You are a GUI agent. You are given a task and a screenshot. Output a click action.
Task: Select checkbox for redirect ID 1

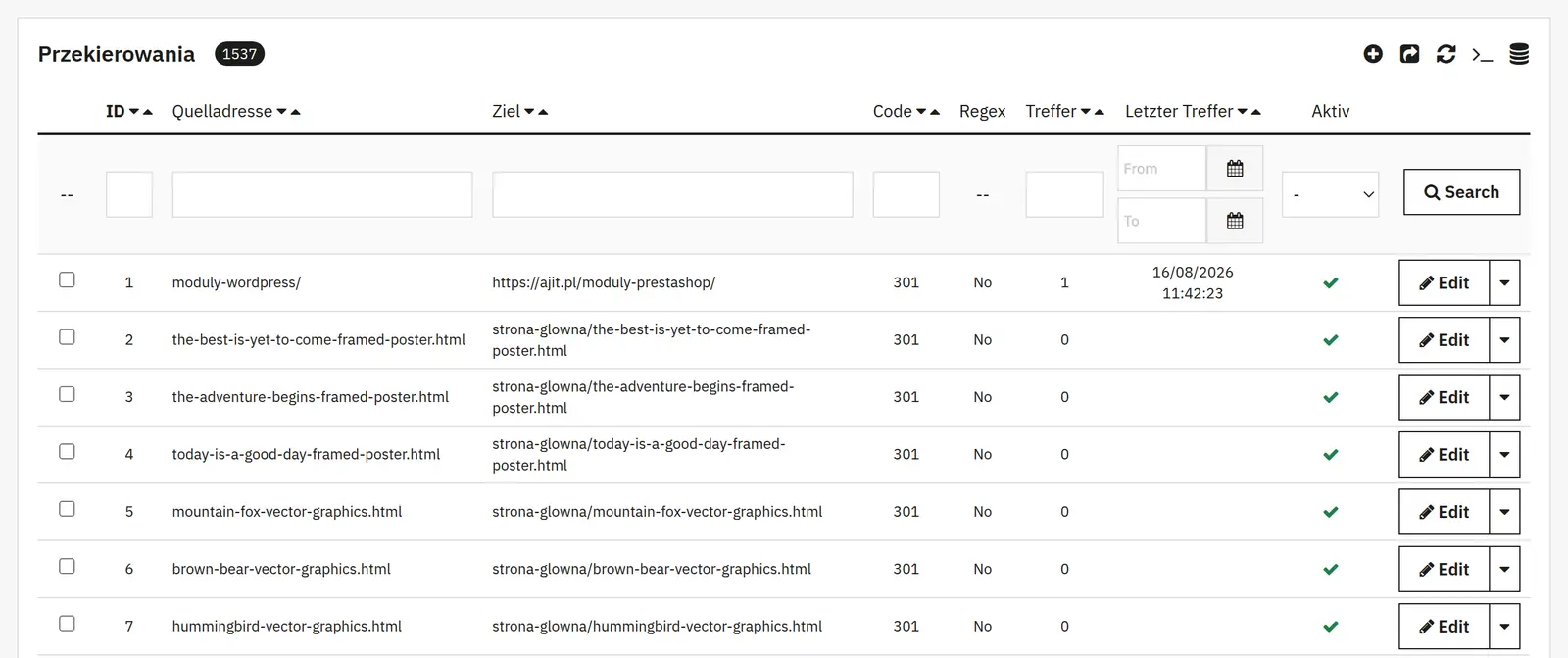tap(67, 279)
